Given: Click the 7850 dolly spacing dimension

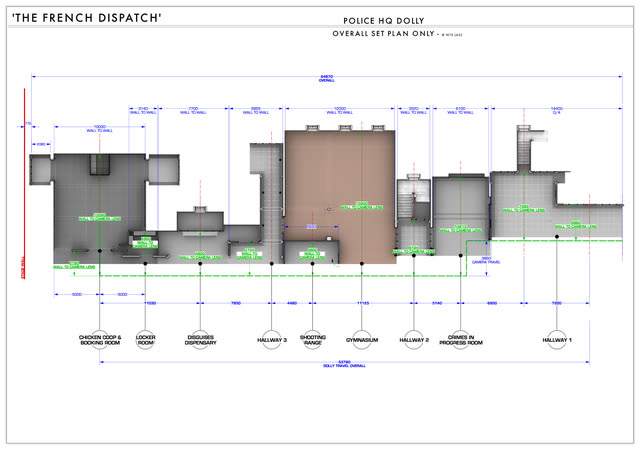Looking at the screenshot, I should pyautogui.click(x=236, y=303).
